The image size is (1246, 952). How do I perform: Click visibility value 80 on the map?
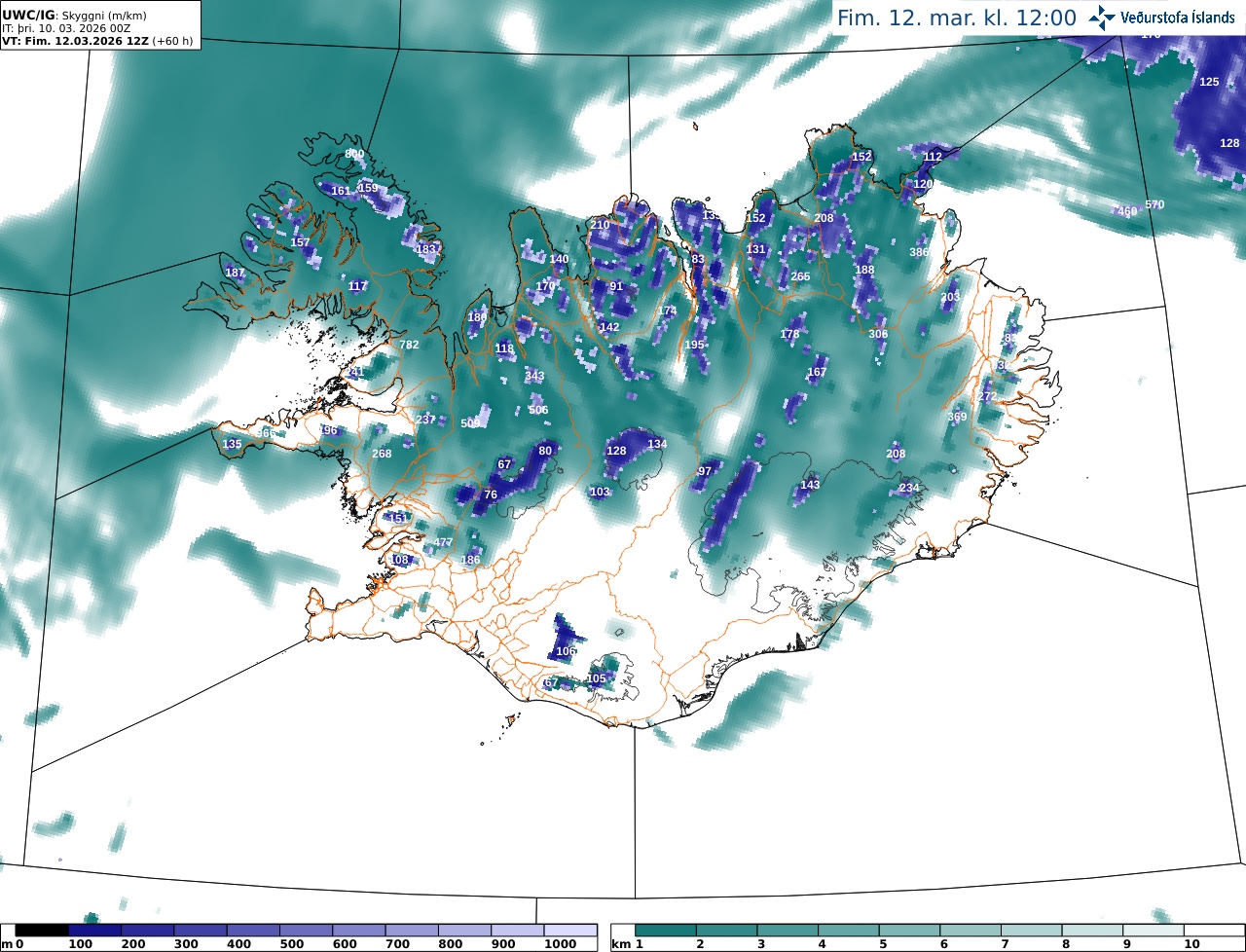click(545, 450)
